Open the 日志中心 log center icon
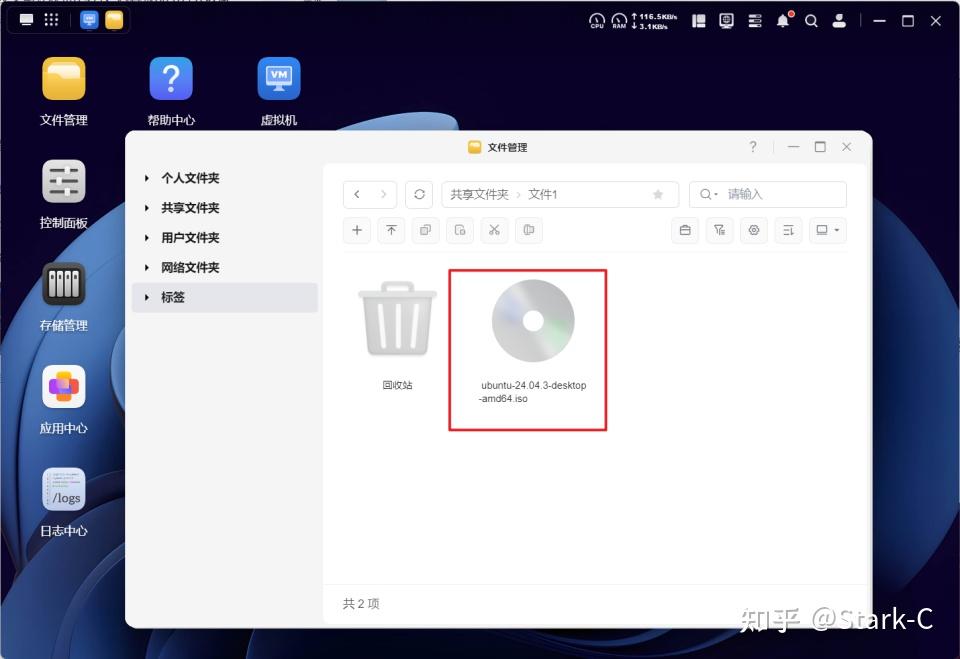The width and height of the screenshot is (960, 659). (64, 490)
